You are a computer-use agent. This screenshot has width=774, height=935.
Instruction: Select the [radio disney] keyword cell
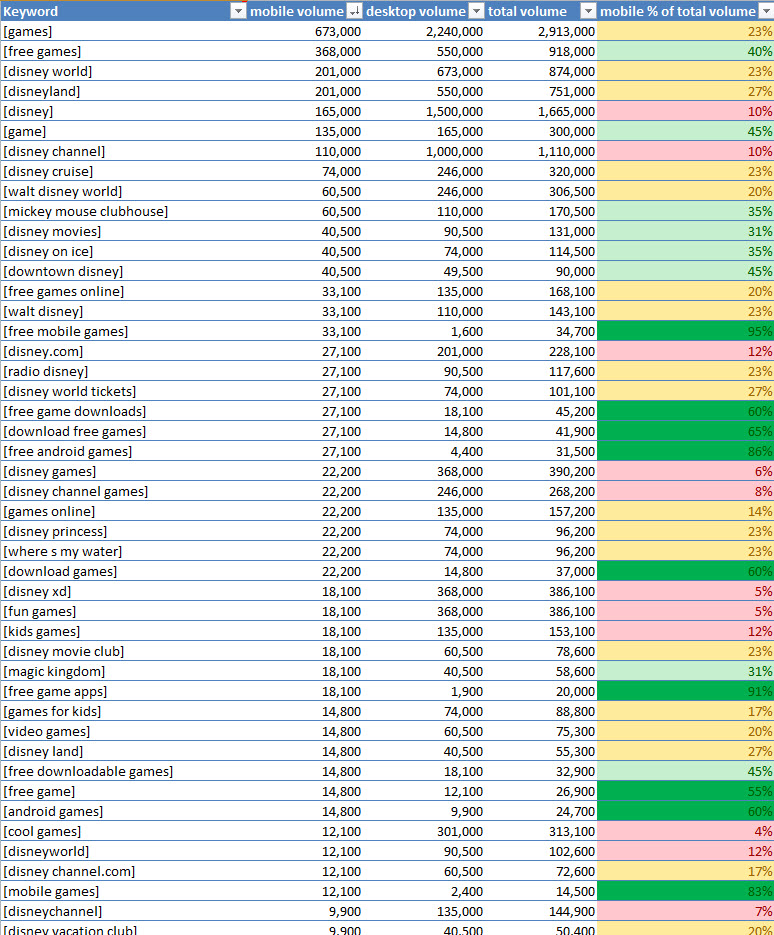(123, 371)
